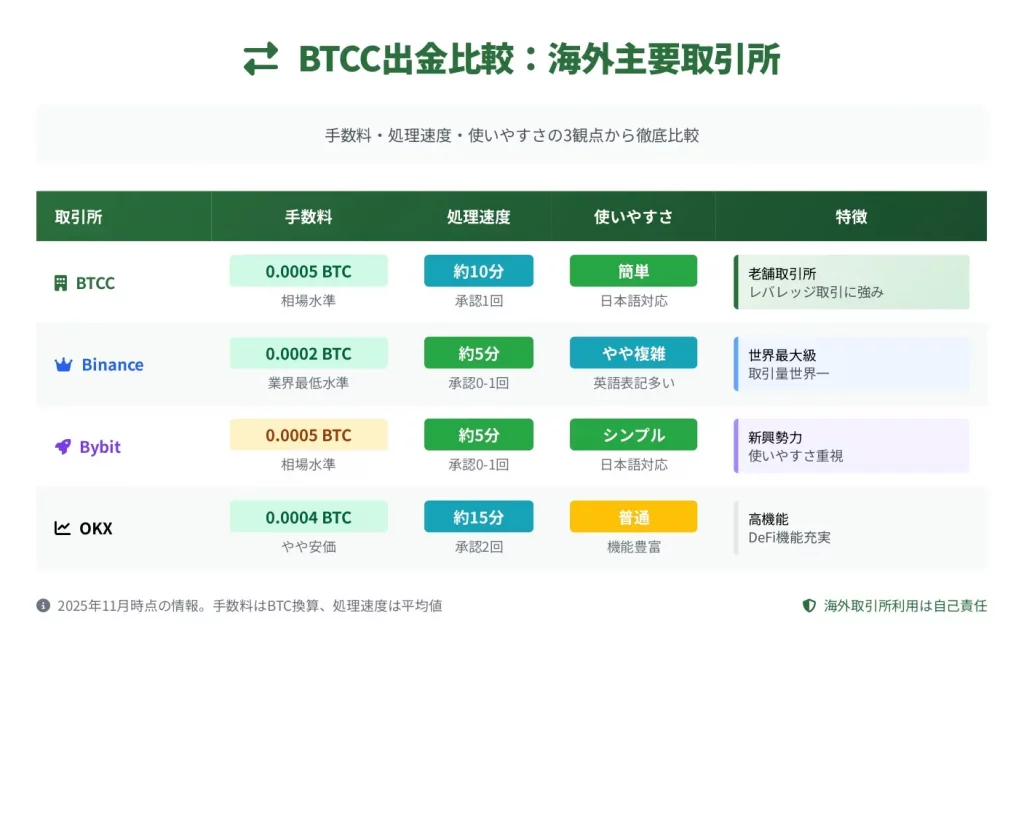This screenshot has width=1024, height=819.
Task: Click Binance's 0.0002 BTC fee badge
Action: [x=308, y=353]
